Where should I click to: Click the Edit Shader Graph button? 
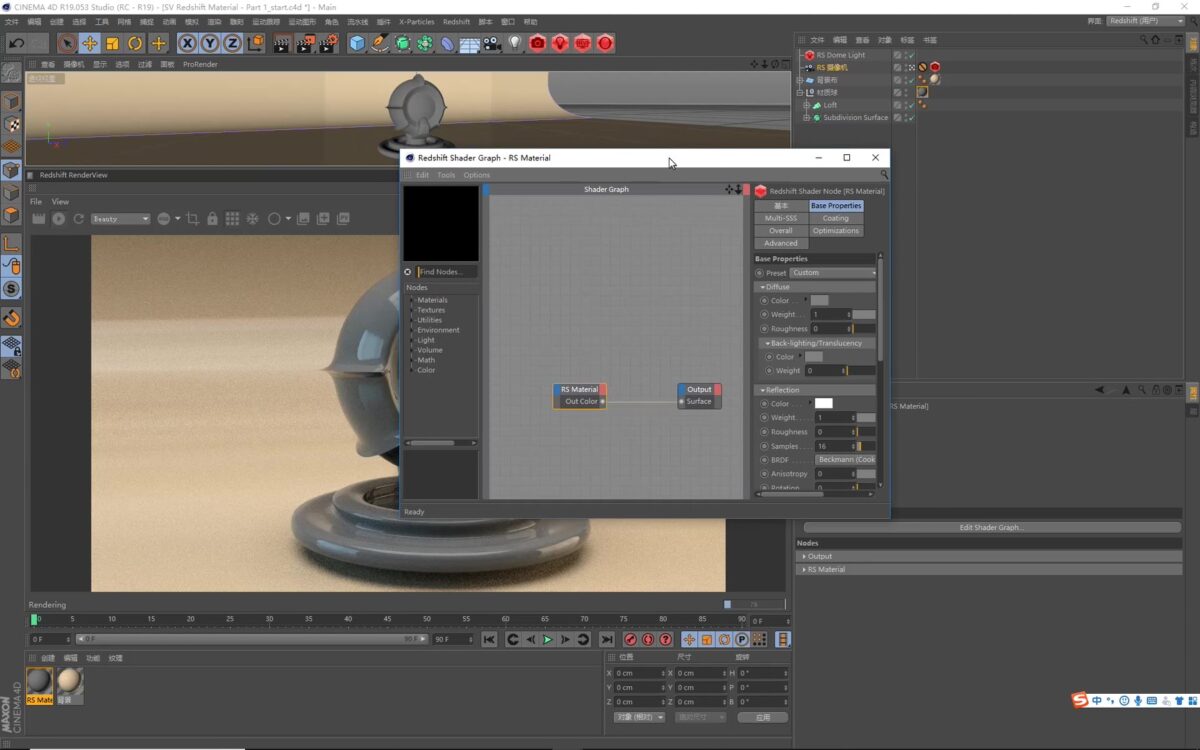point(992,527)
